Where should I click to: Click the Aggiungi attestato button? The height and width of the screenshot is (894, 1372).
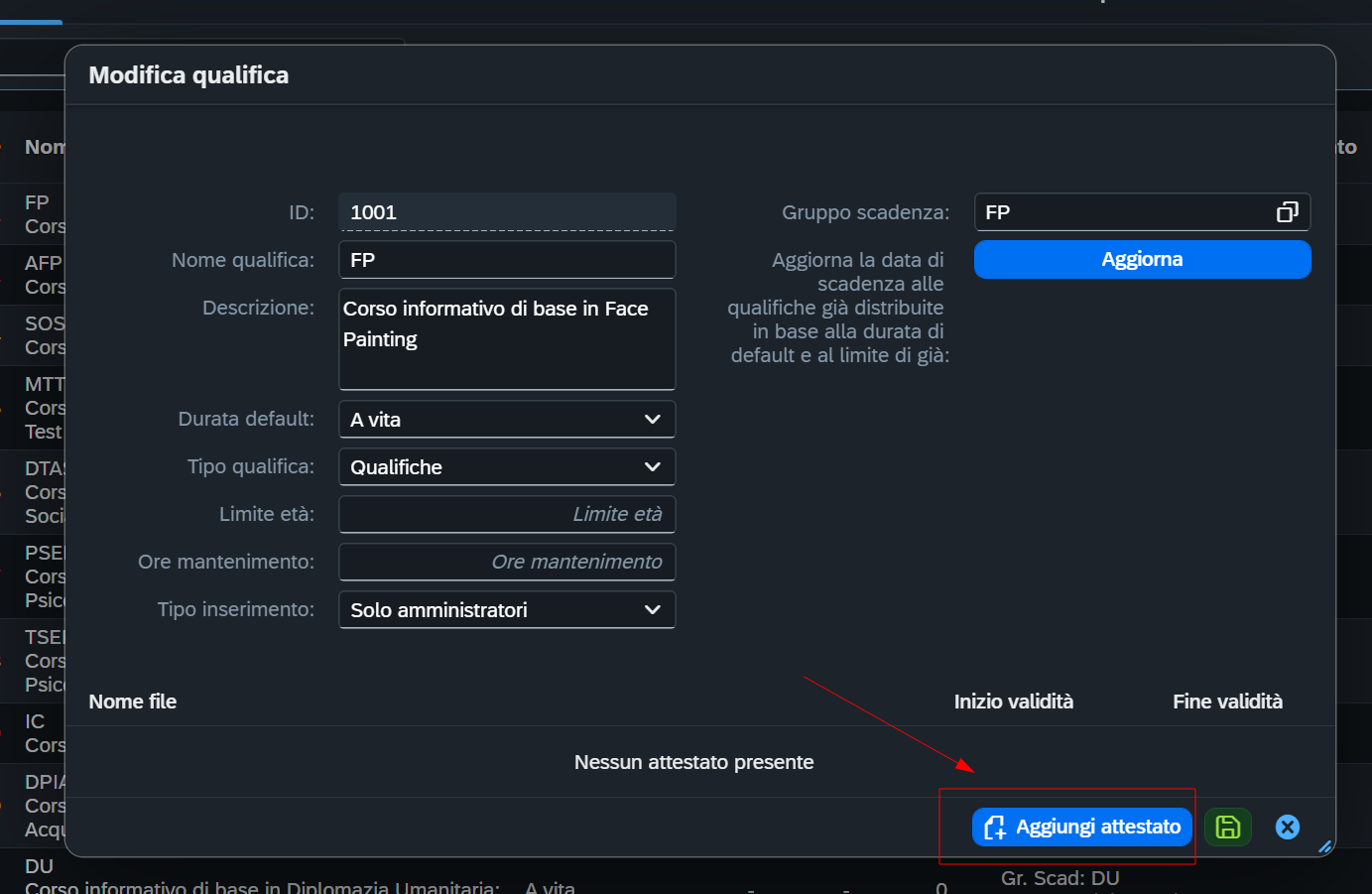pyautogui.click(x=1082, y=827)
